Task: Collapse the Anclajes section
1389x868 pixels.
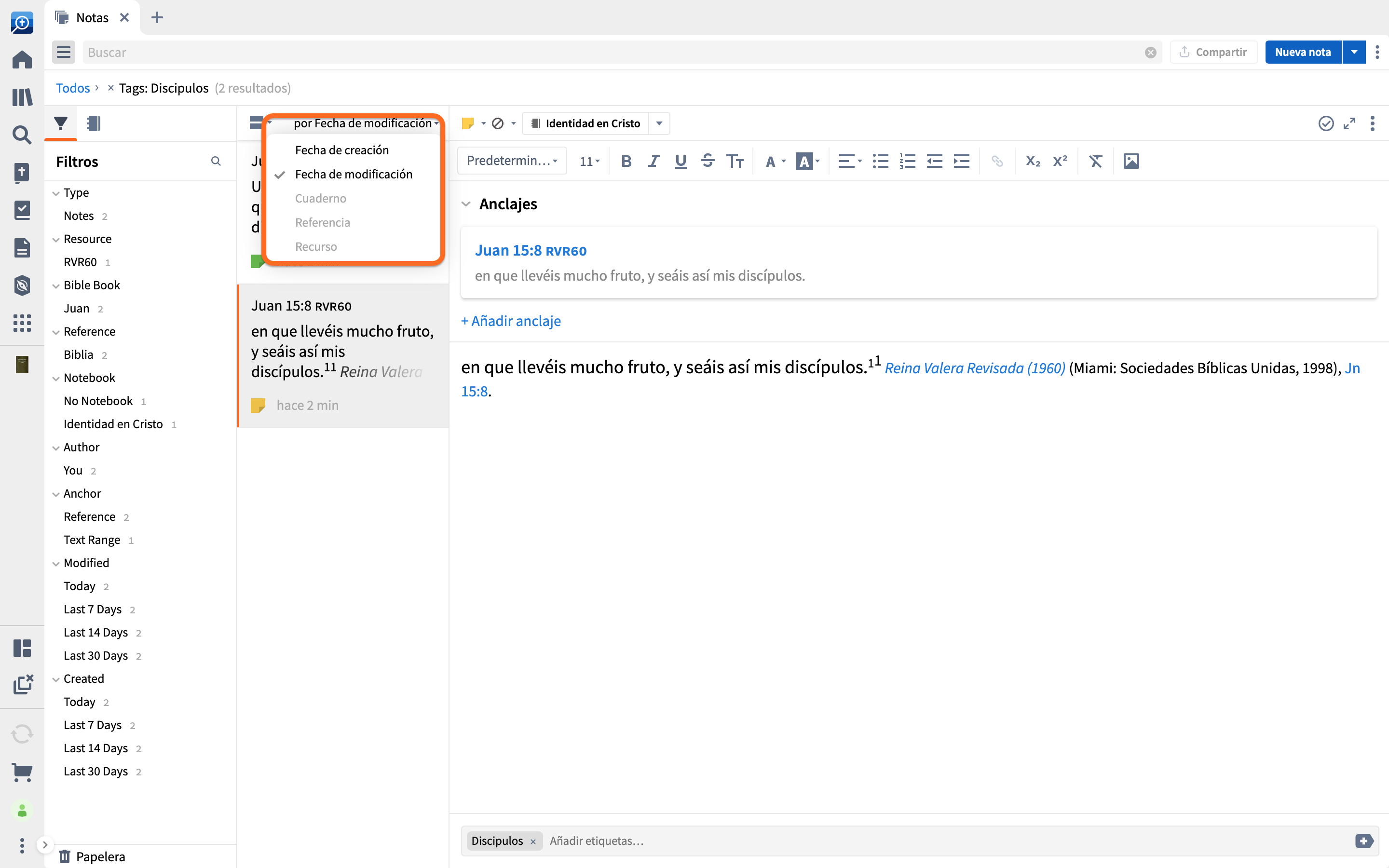Action: click(x=466, y=204)
